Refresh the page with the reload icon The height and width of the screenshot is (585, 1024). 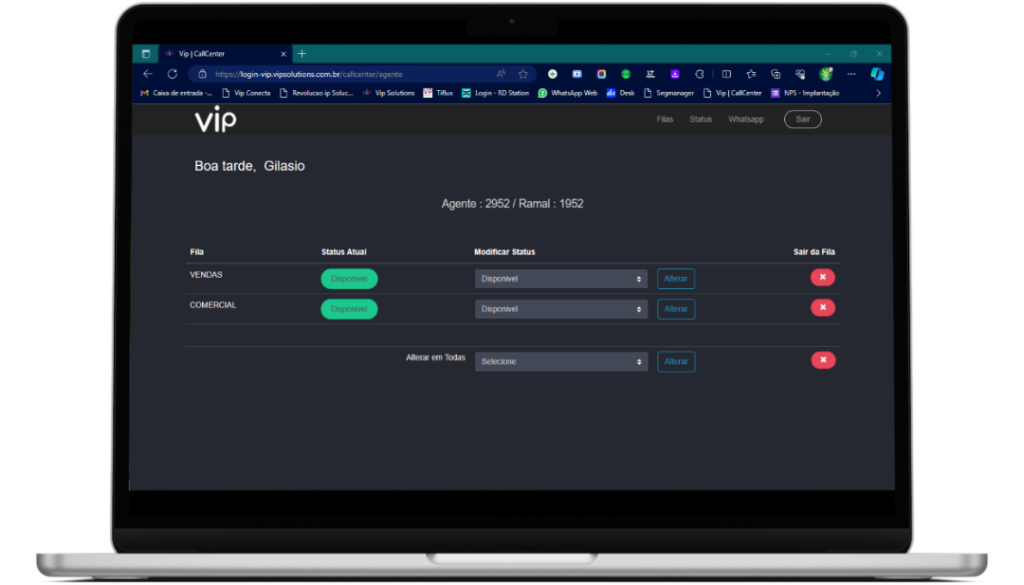172,74
